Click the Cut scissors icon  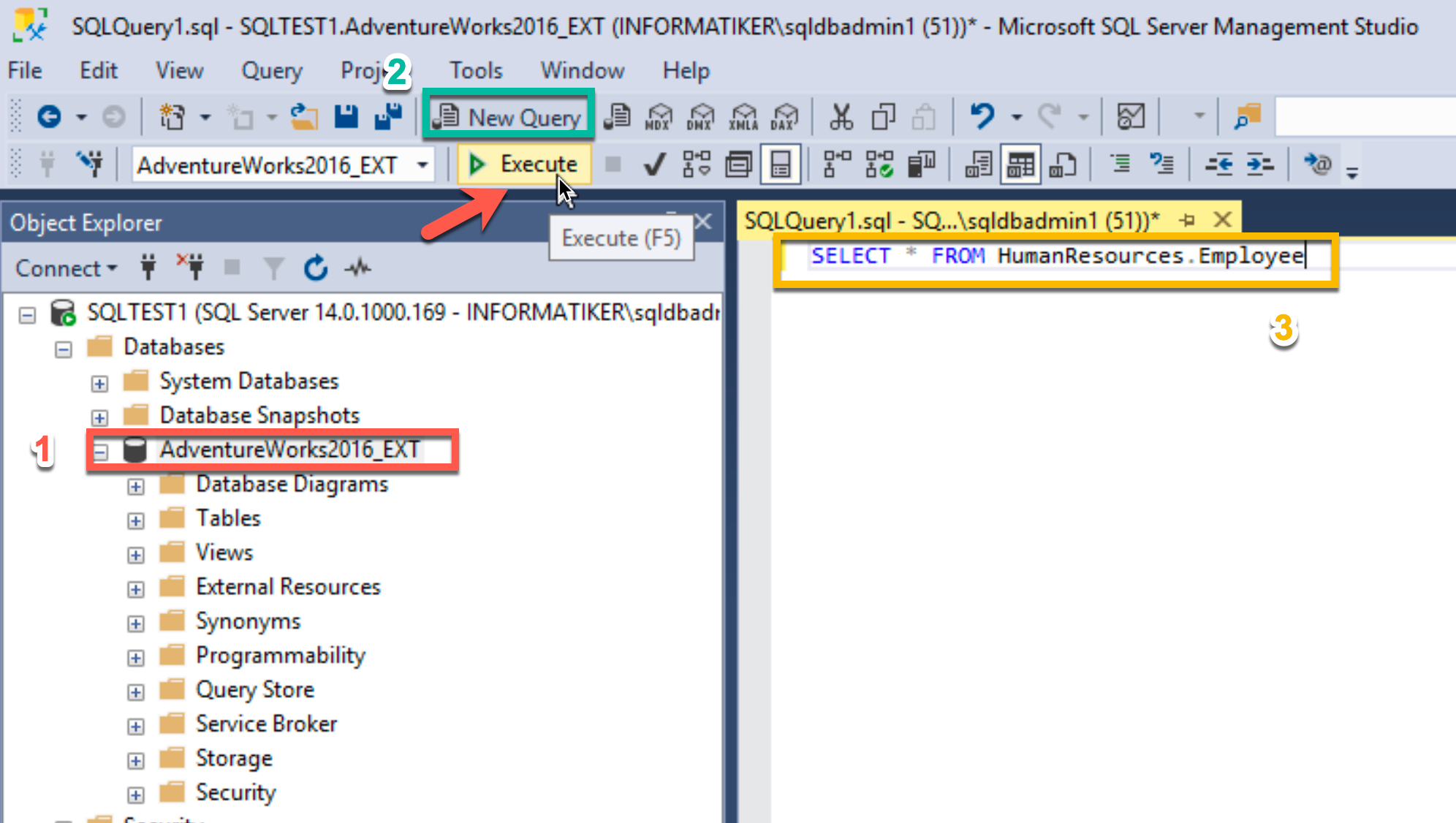(x=841, y=117)
